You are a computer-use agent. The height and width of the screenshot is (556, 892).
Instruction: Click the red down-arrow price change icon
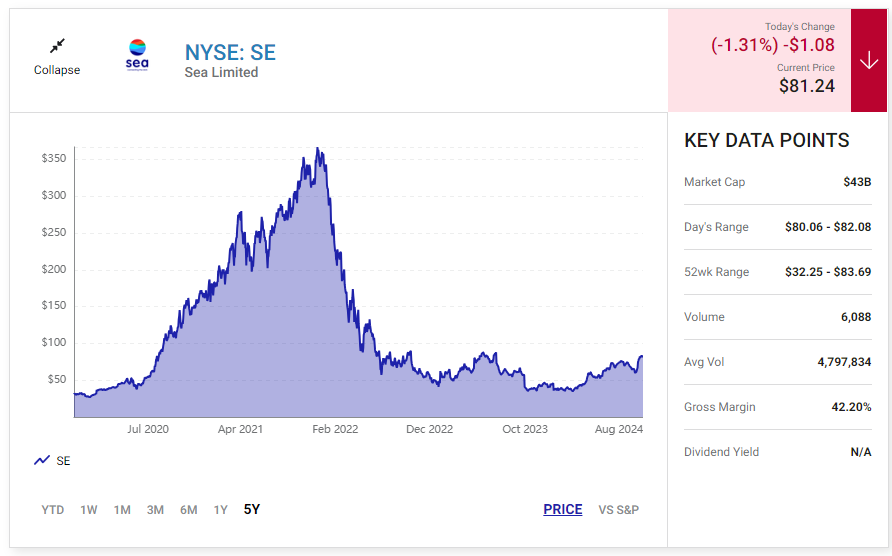(868, 60)
